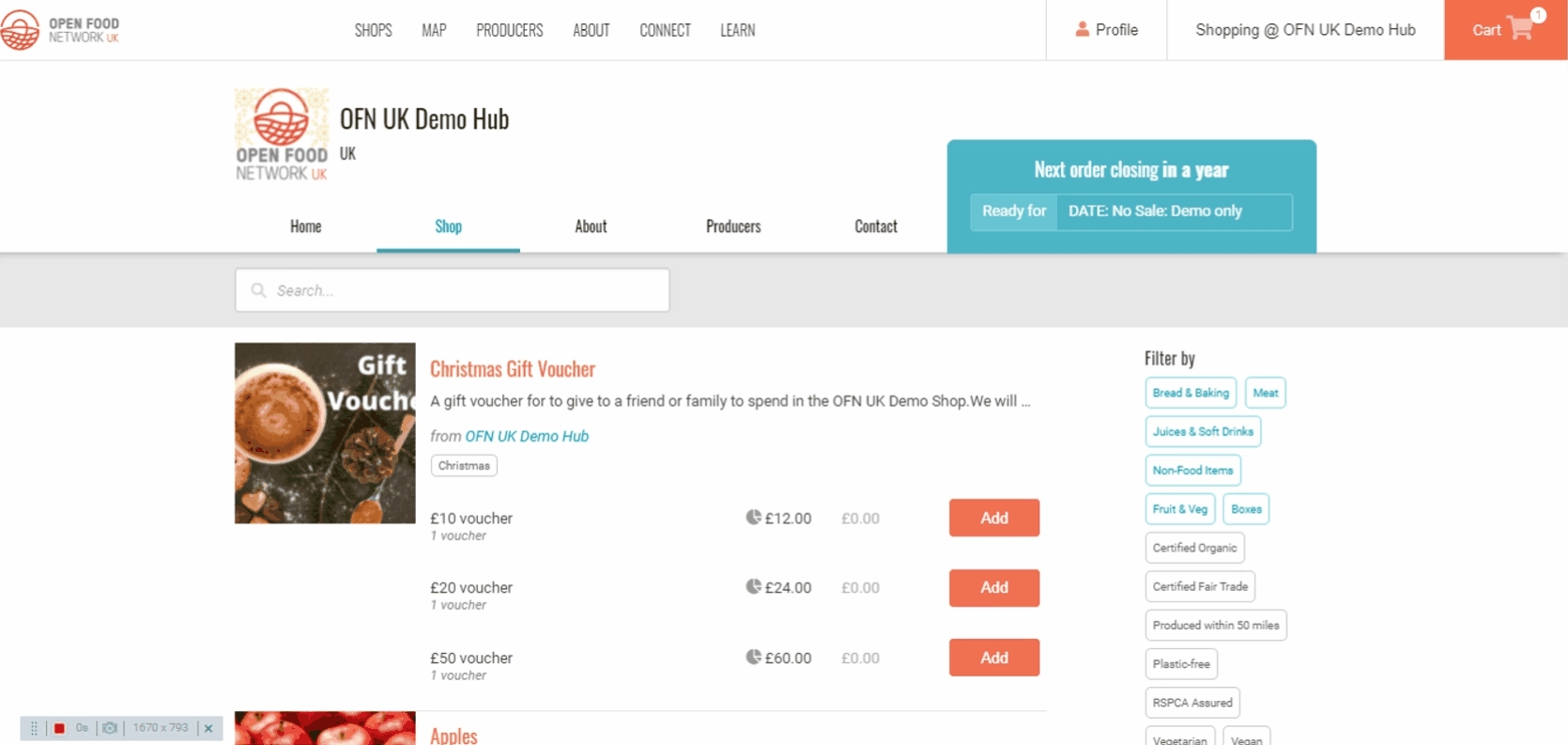
Task: Open the shopping cart icon
Action: 1520,29
